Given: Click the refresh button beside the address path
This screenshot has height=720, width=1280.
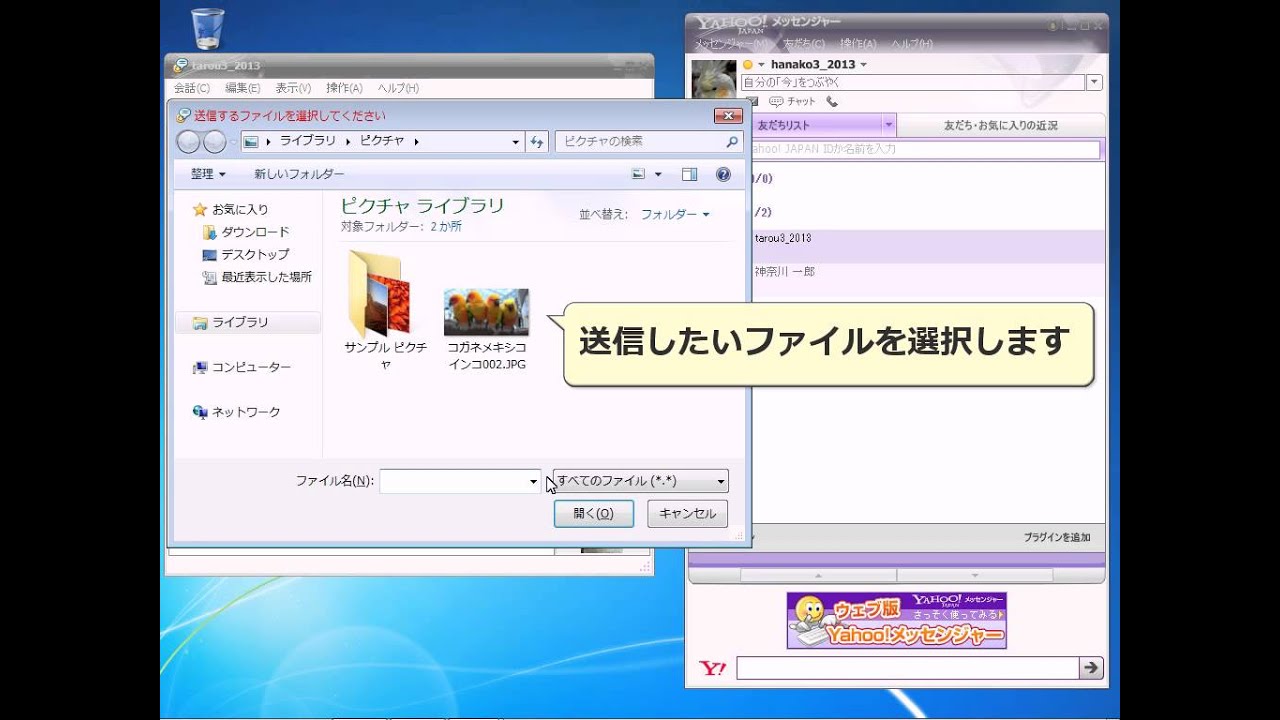Looking at the screenshot, I should 537,142.
